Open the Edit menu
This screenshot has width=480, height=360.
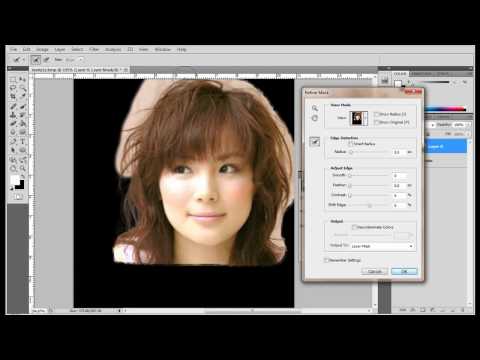(x=26, y=49)
